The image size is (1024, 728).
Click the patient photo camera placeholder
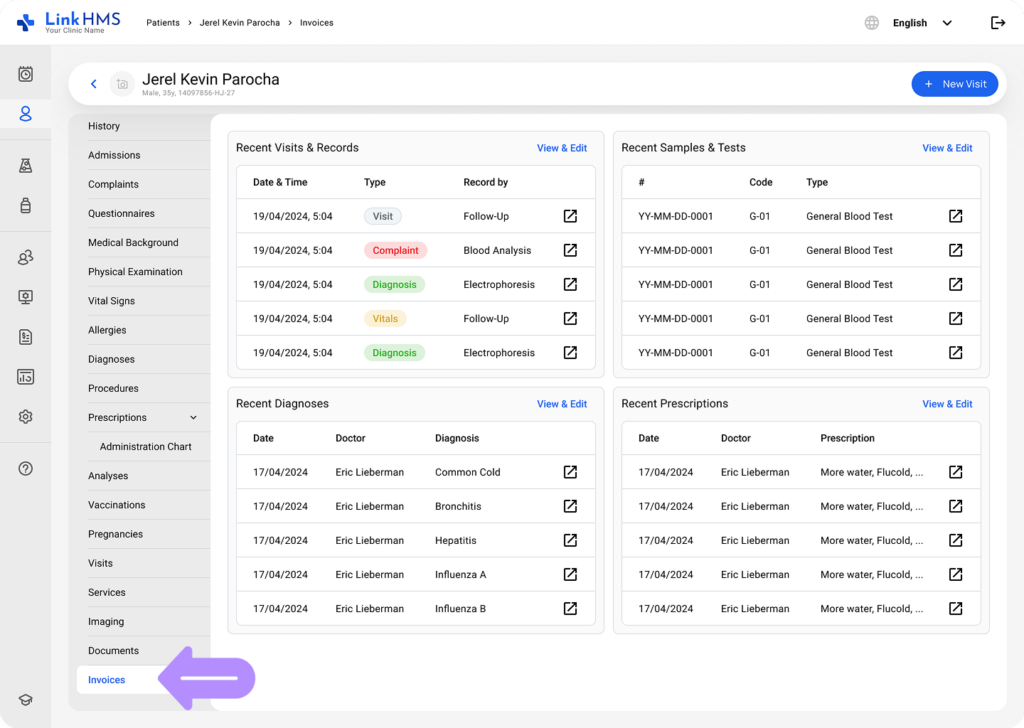pyautogui.click(x=122, y=84)
